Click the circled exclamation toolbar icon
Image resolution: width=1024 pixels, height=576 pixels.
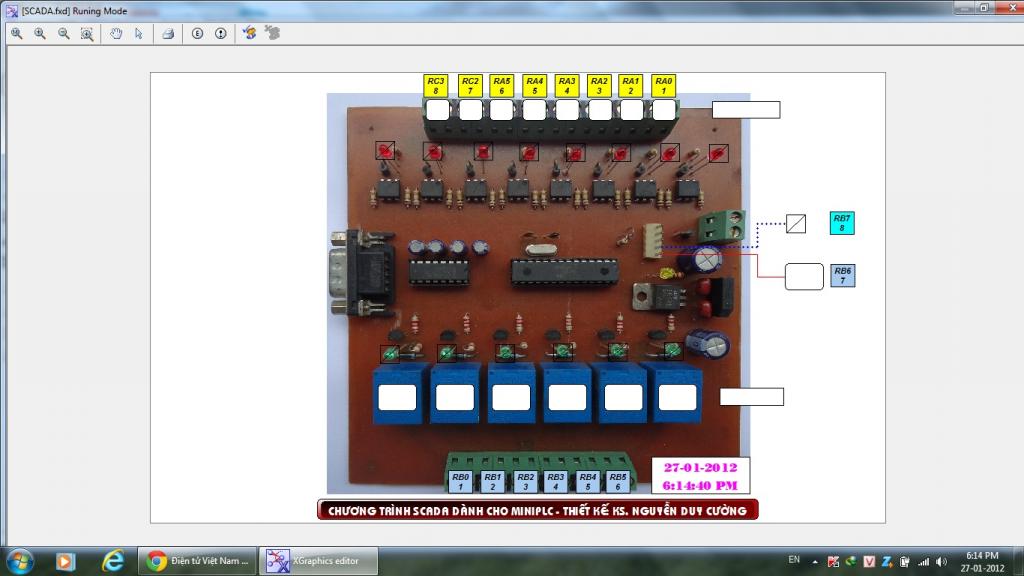tap(221, 33)
